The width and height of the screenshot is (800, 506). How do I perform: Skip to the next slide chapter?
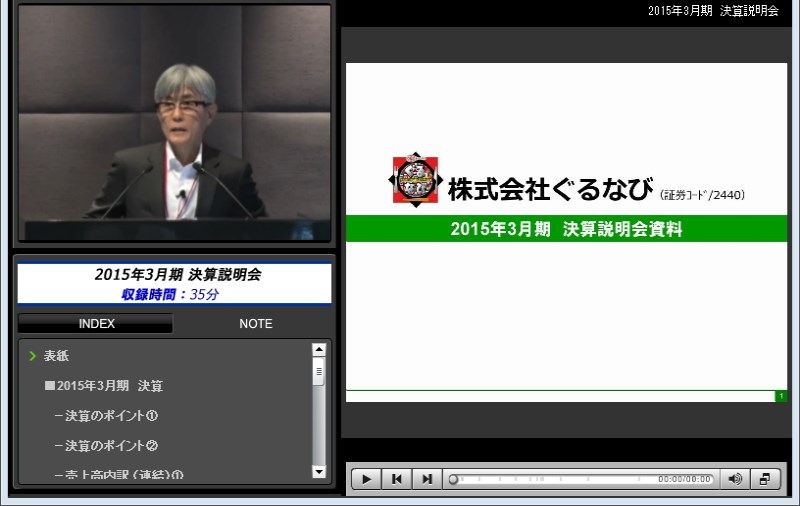[427, 479]
